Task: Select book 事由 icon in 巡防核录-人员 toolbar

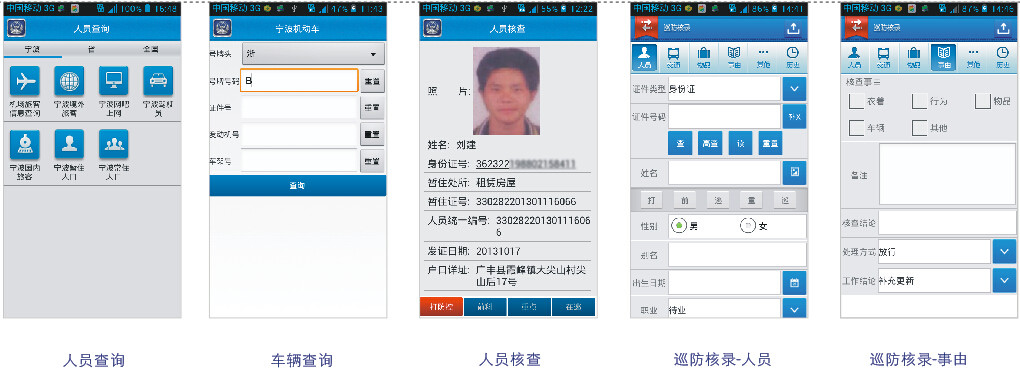Action: (x=733, y=58)
